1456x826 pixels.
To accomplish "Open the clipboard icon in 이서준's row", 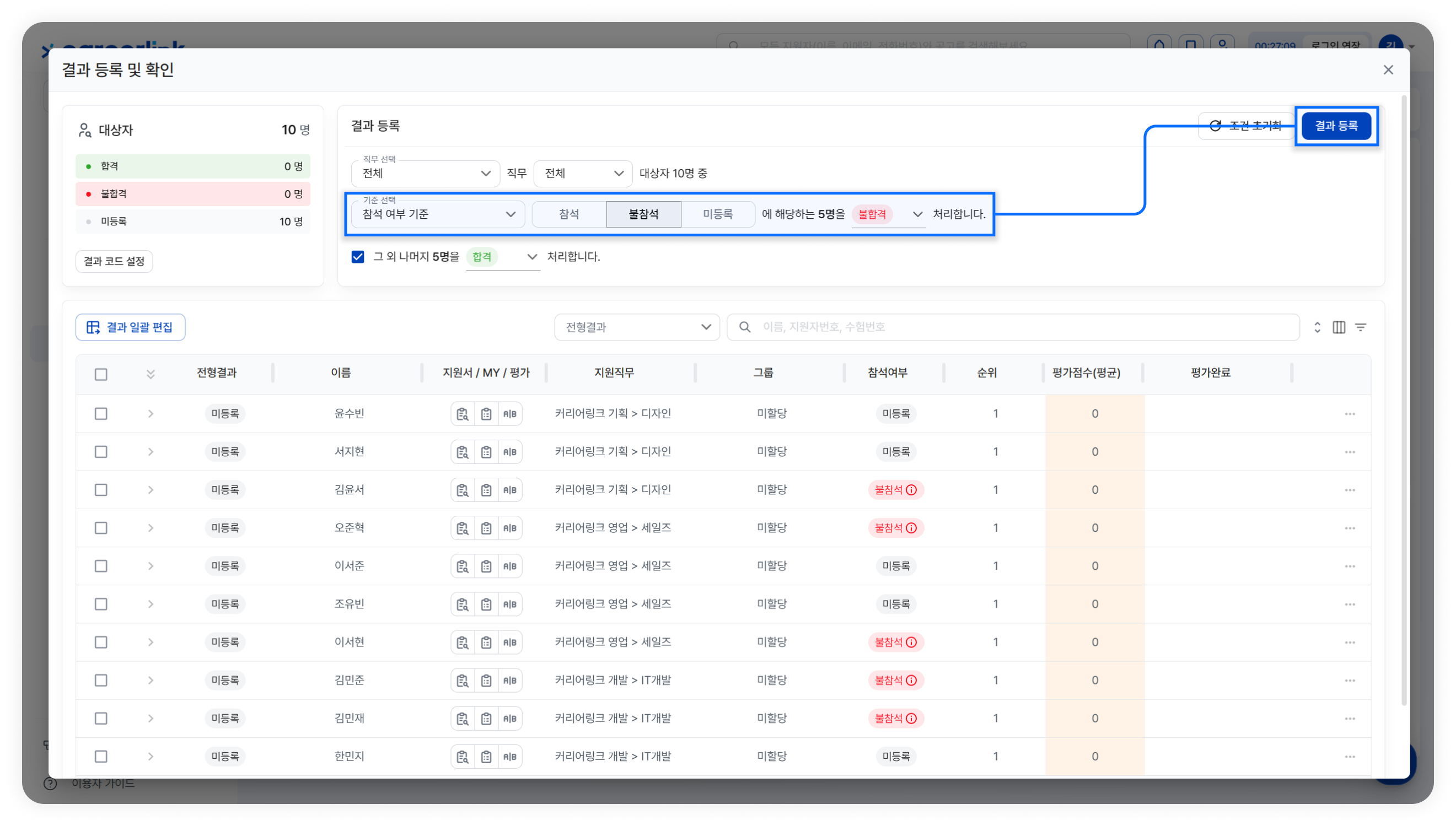I will pos(486,565).
